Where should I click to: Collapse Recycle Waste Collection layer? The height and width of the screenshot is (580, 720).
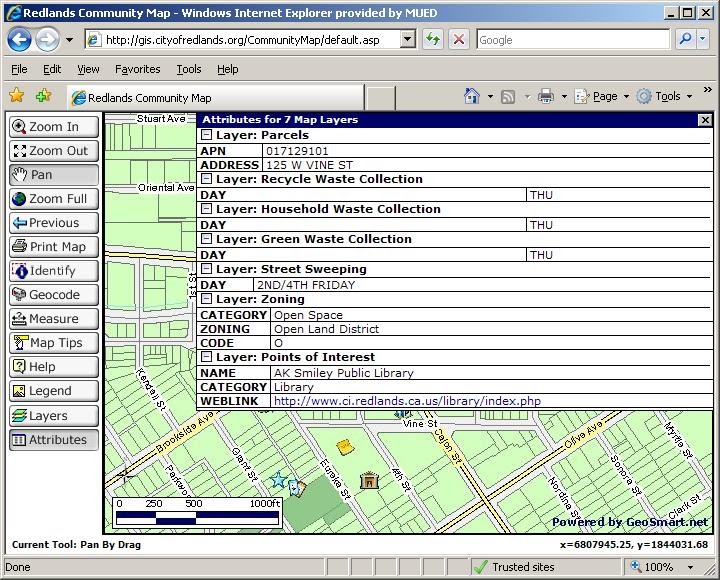coord(207,179)
